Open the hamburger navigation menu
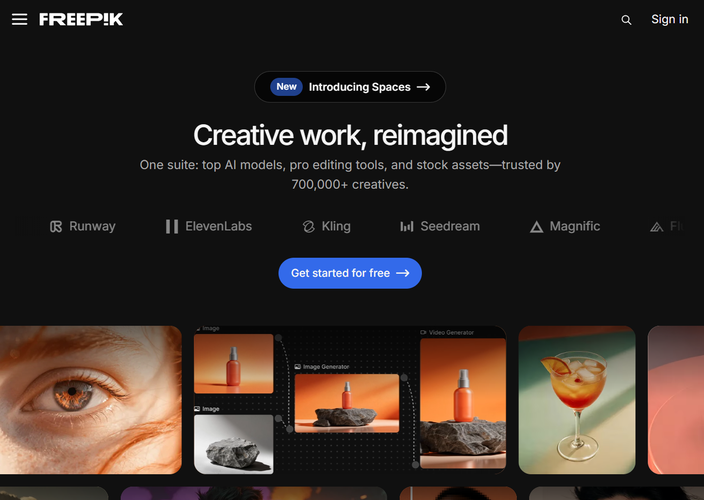The height and width of the screenshot is (500, 704). point(19,19)
